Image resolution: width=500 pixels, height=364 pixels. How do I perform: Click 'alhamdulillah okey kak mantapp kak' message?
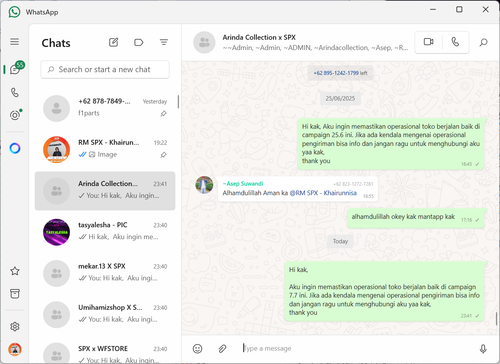click(416, 218)
